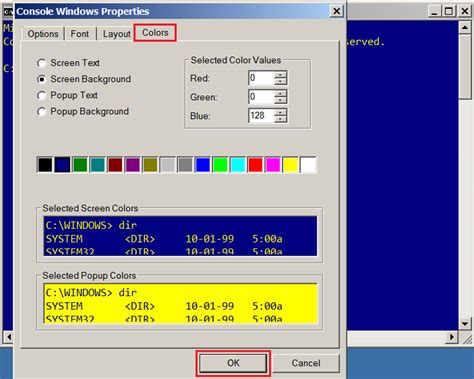Decrease the Green value with down arrow
This screenshot has width=474, height=379.
tap(281, 101)
